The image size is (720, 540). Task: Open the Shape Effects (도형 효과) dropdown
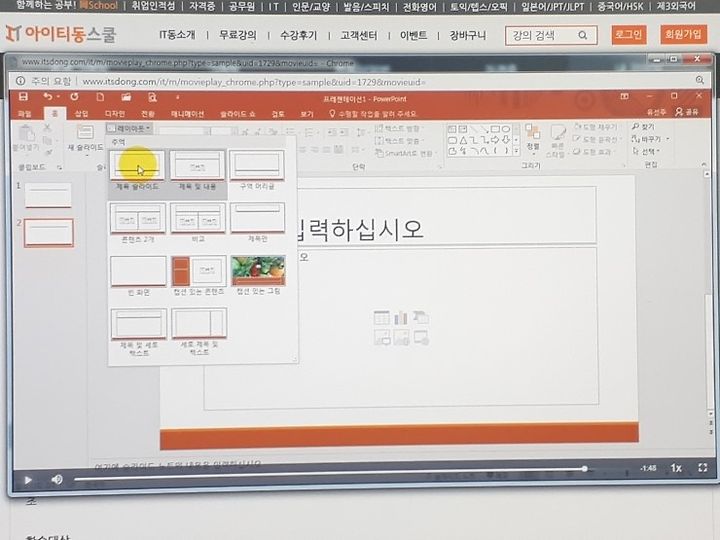pos(593,151)
